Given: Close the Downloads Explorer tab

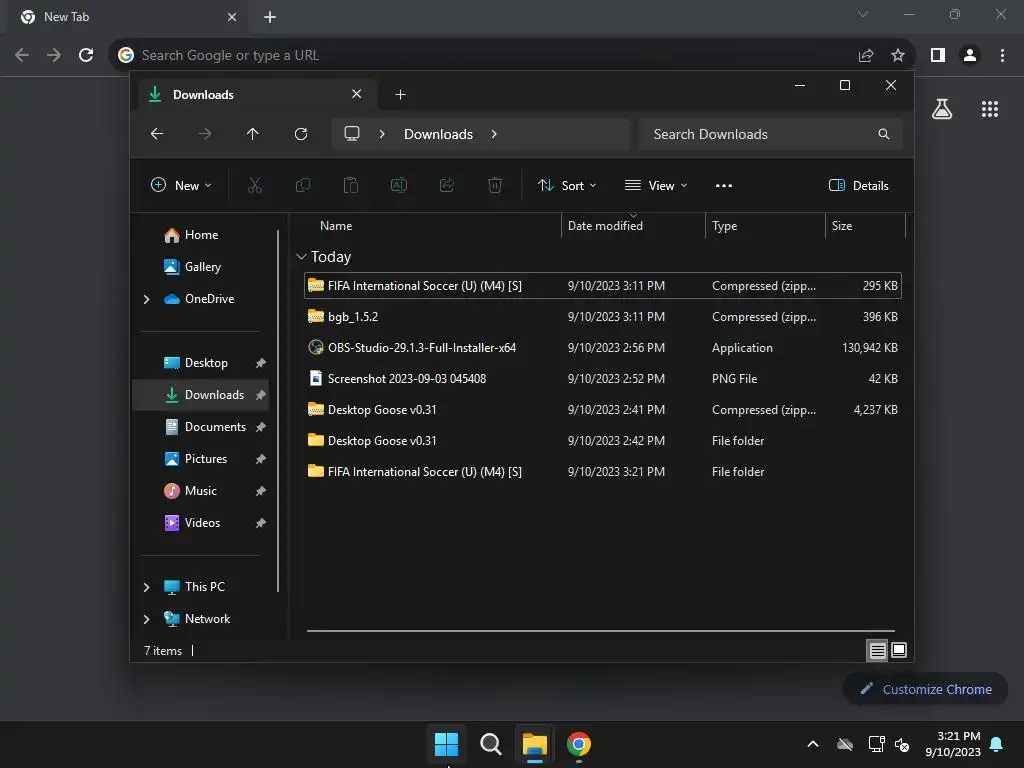Looking at the screenshot, I should [357, 94].
